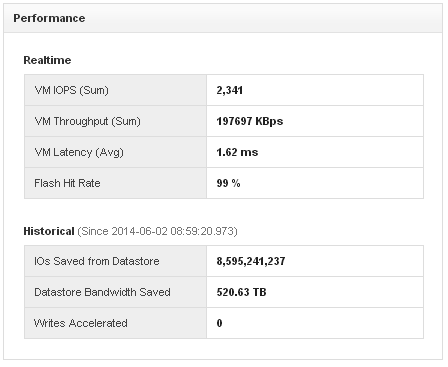This screenshot has width=448, height=367.
Task: Select the 197697 KBps throughput value
Action: click(250, 121)
